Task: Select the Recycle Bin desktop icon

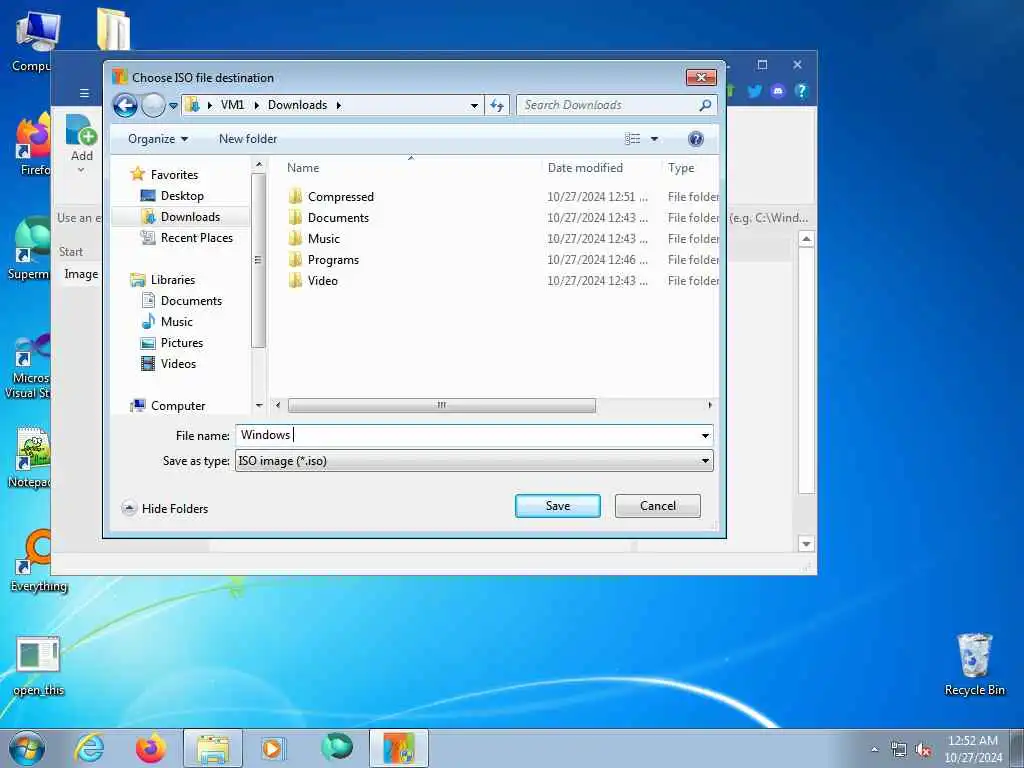Action: point(974,664)
